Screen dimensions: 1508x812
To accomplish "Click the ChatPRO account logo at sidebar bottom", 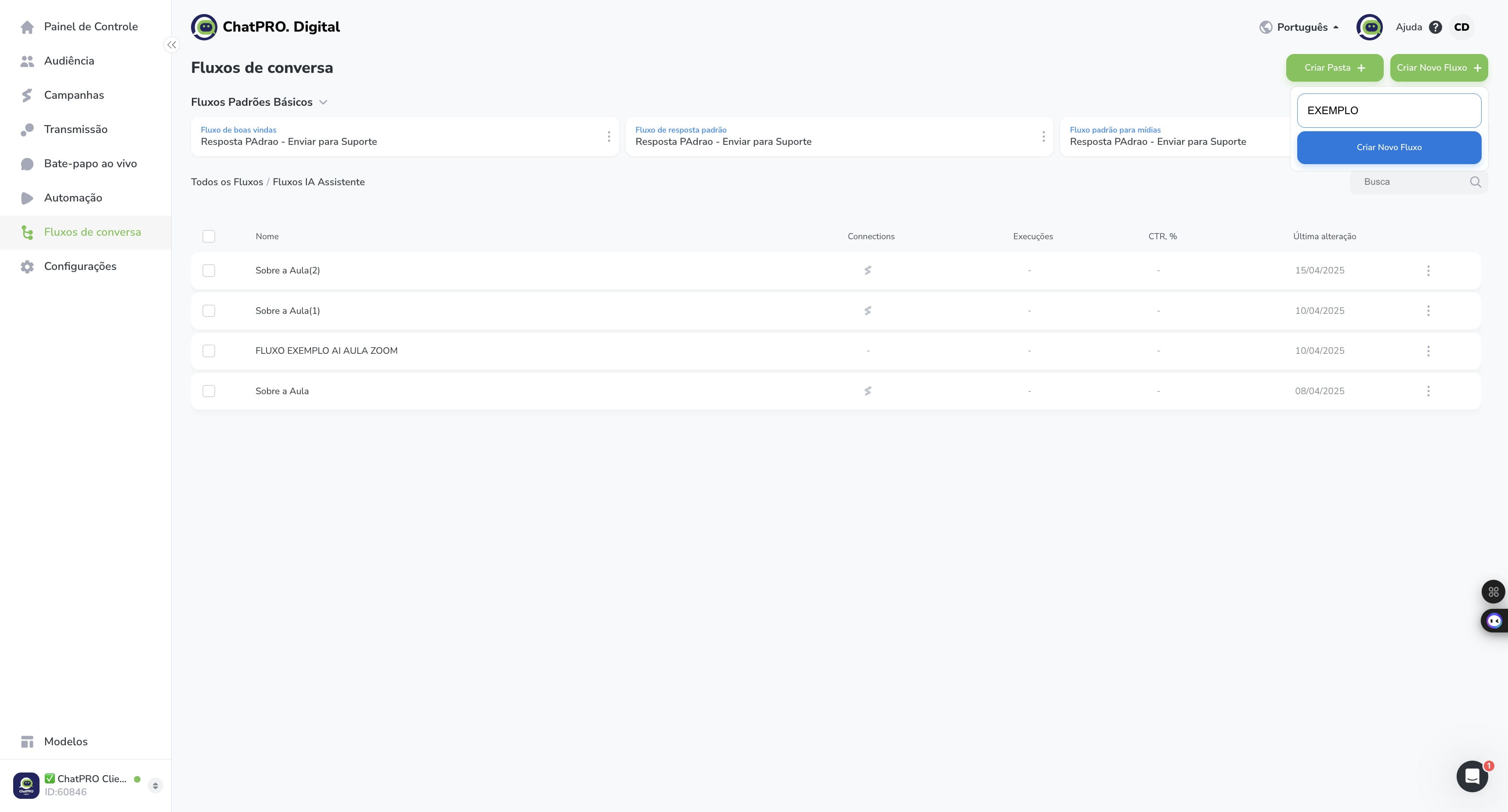I will 26,785.
